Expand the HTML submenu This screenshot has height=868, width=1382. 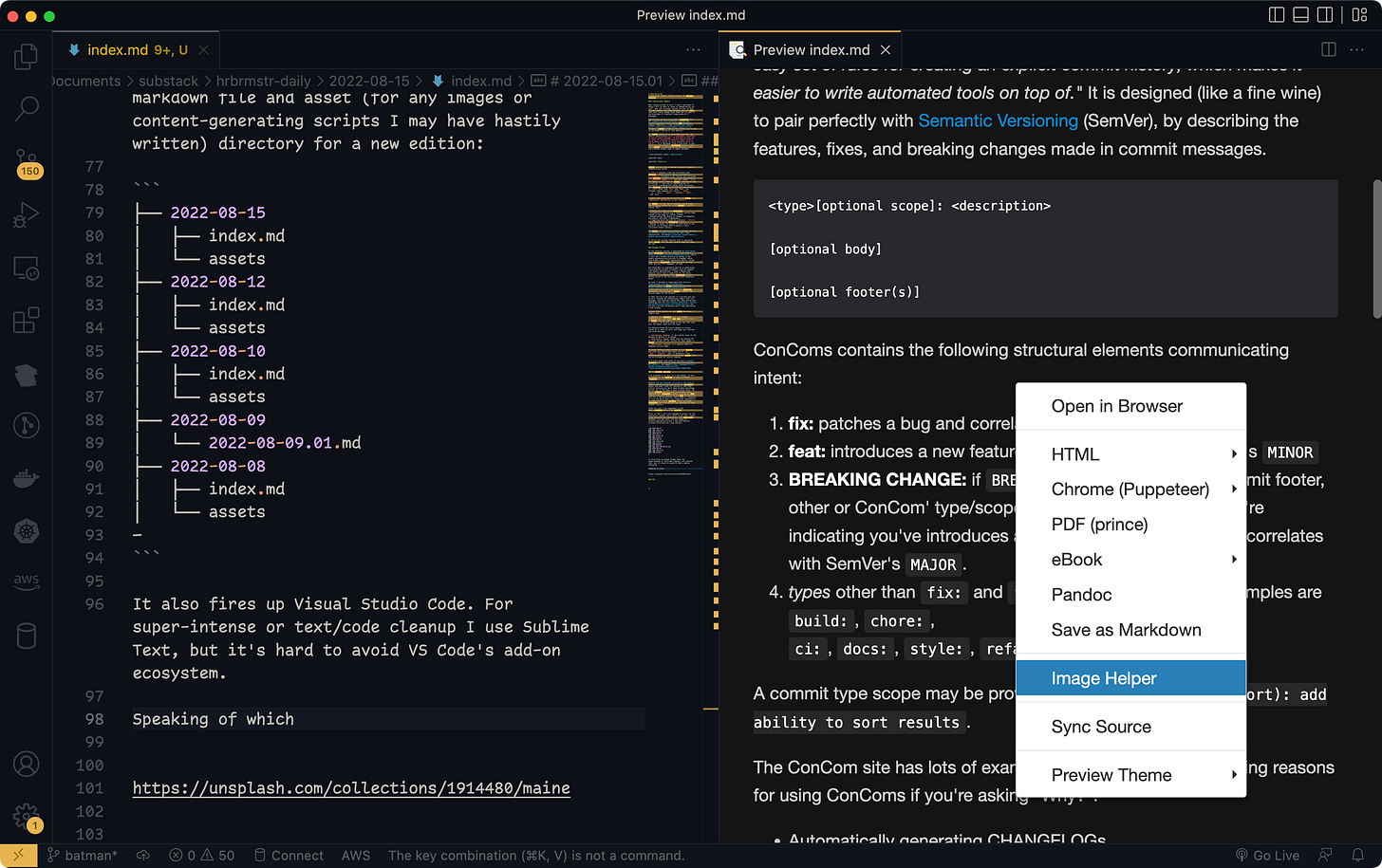(x=1130, y=454)
